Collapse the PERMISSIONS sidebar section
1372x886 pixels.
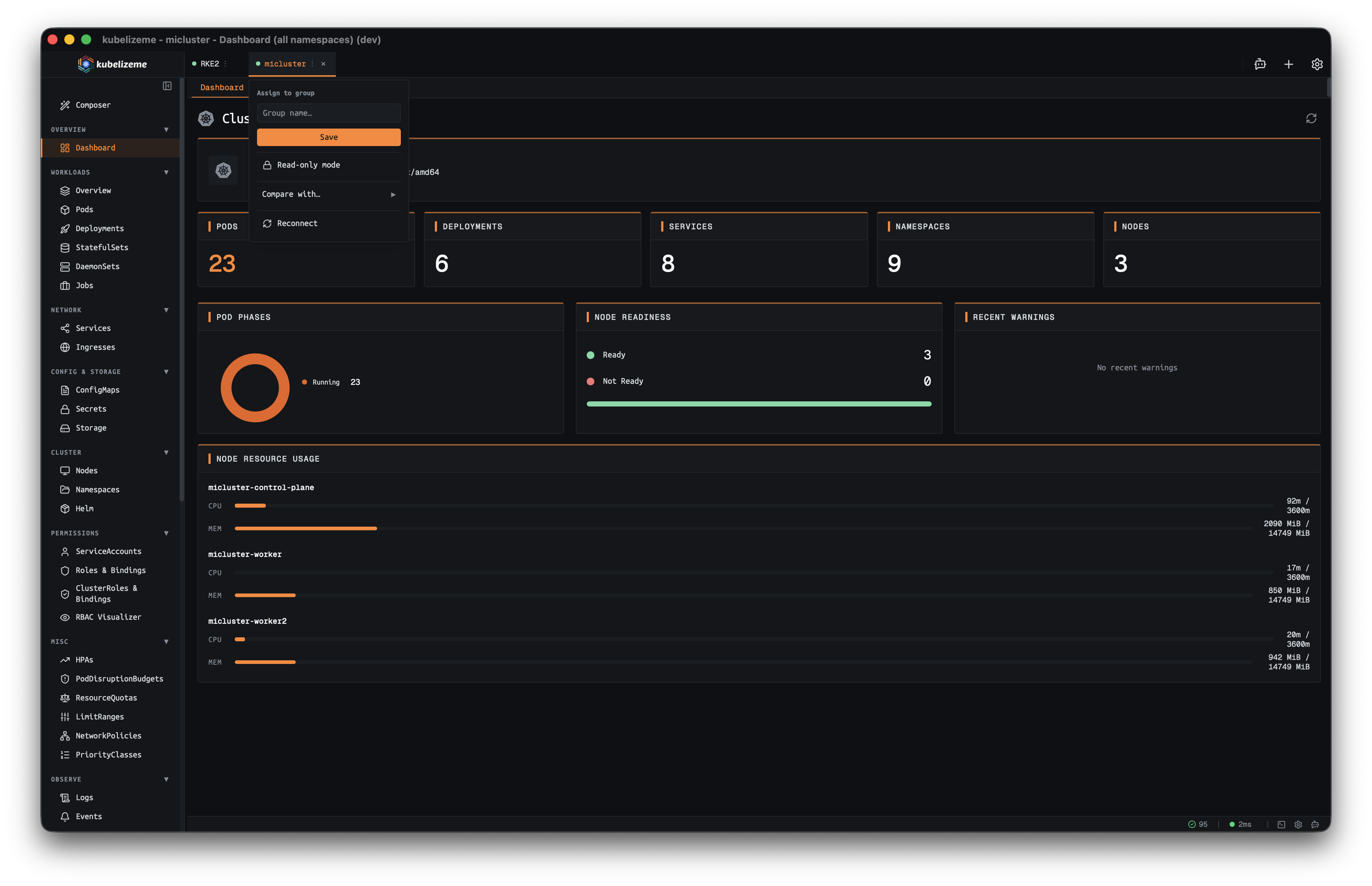click(x=166, y=533)
